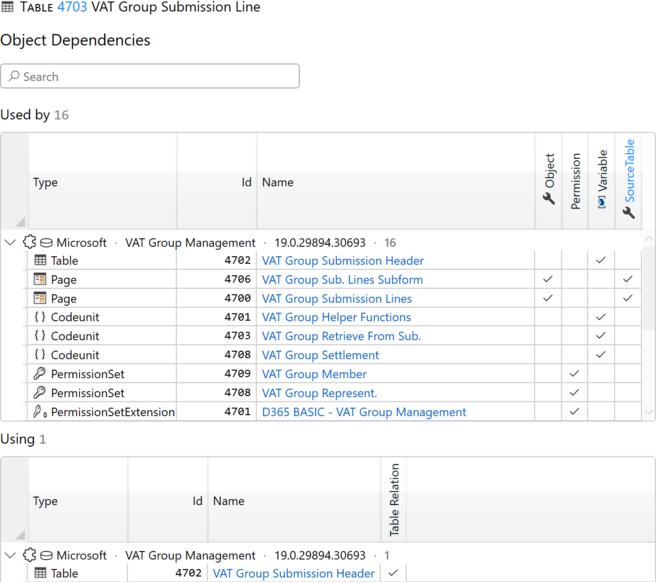Click the Used by list vertical scrollbar
This screenshot has height=582, width=656.
(648, 288)
